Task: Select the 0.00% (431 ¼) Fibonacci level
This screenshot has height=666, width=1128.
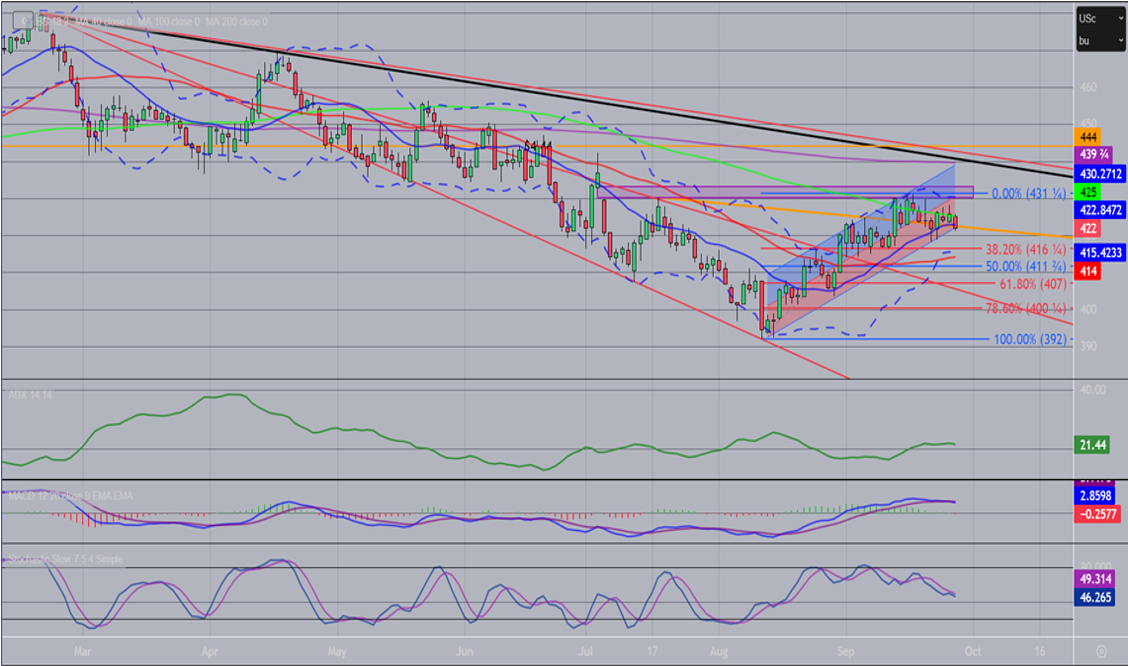Action: coord(1029,193)
